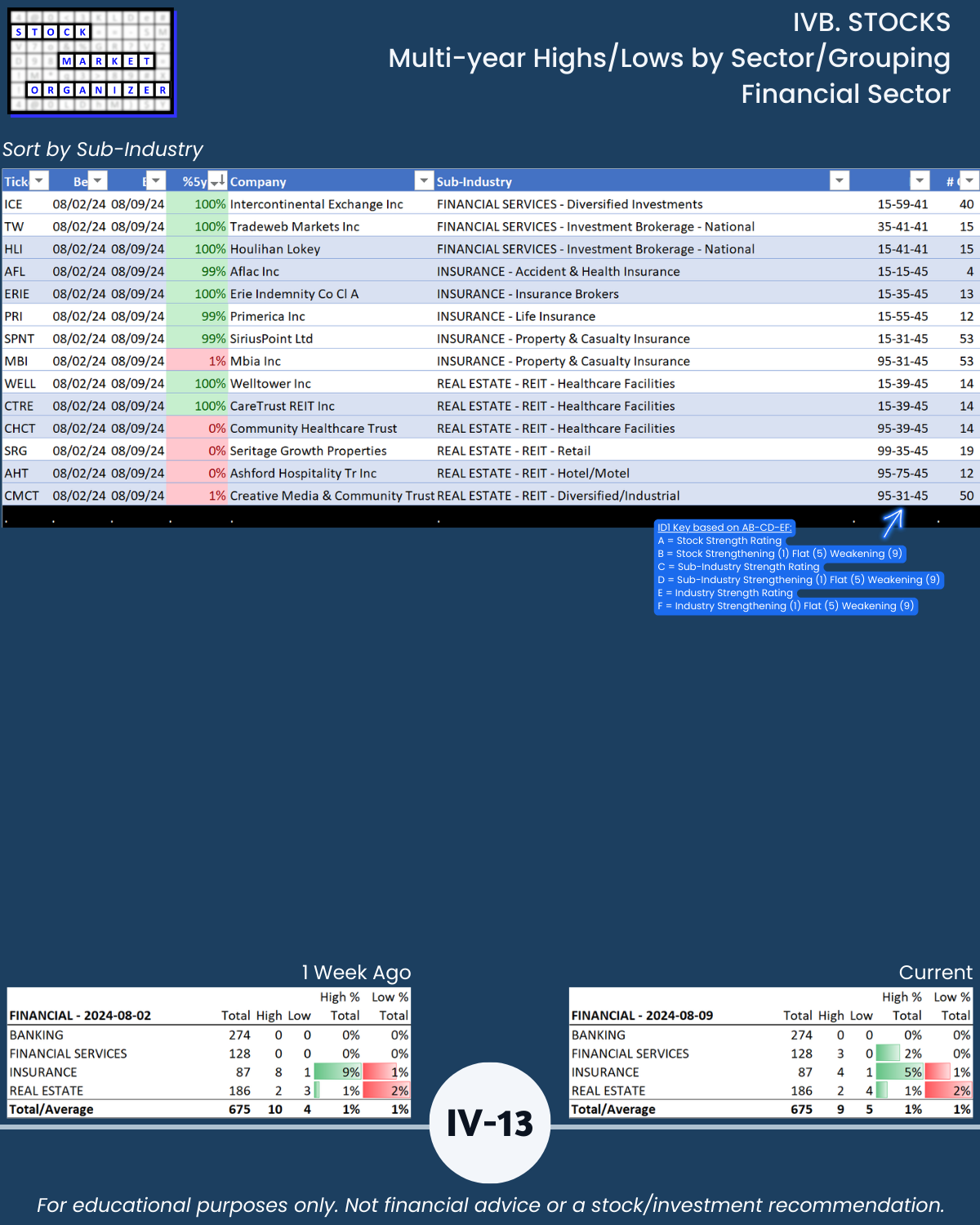
Task: Open the Tick column filter dropdown
Action: tap(38, 180)
